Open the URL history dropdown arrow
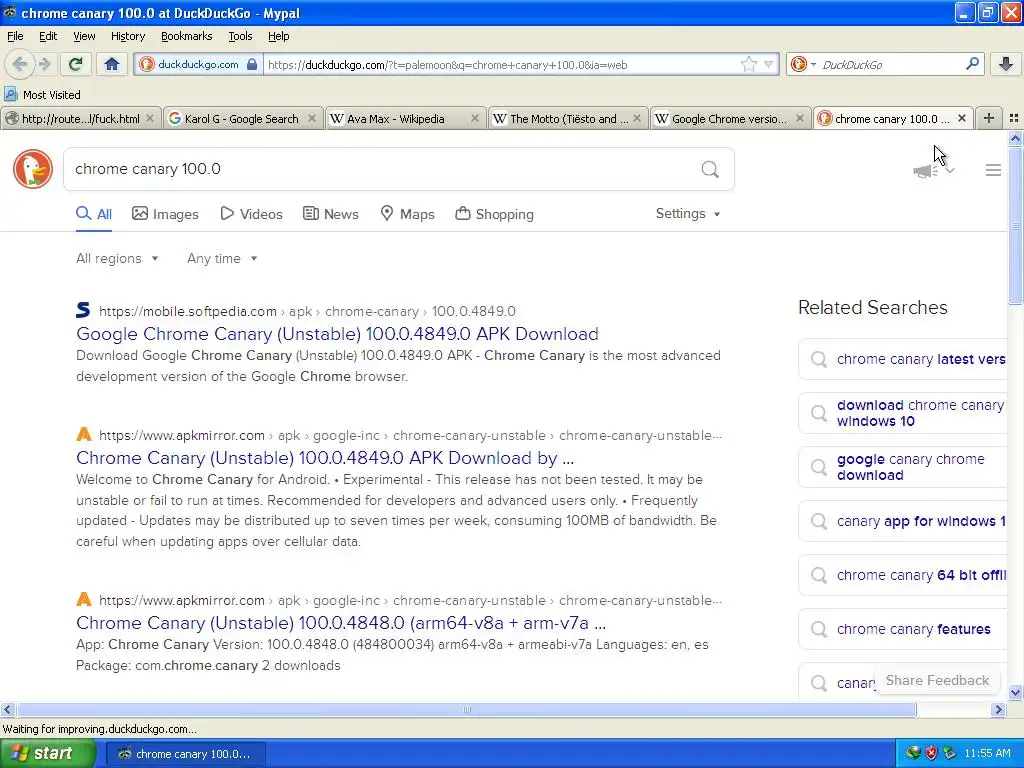 tap(769, 64)
